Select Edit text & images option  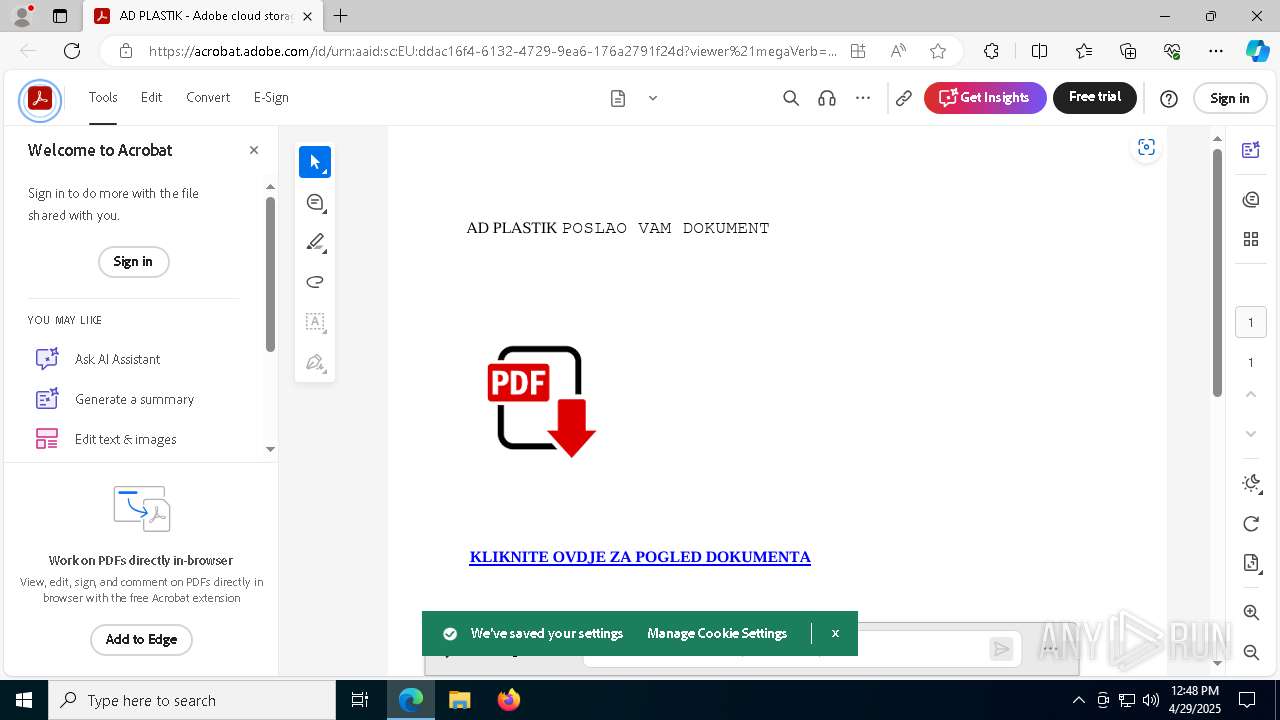pyautogui.click(x=125, y=439)
